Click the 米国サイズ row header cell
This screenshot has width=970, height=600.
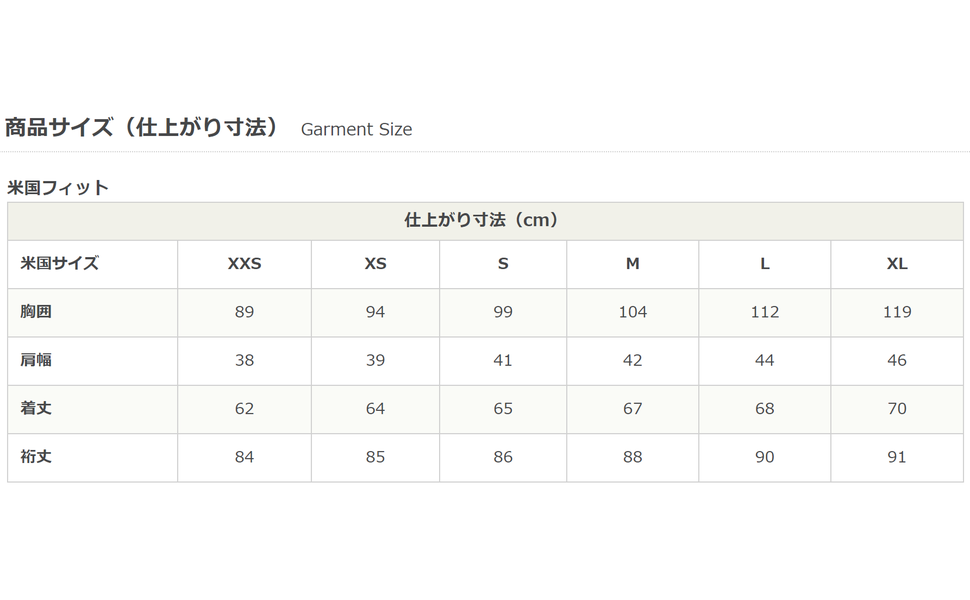pos(60,264)
